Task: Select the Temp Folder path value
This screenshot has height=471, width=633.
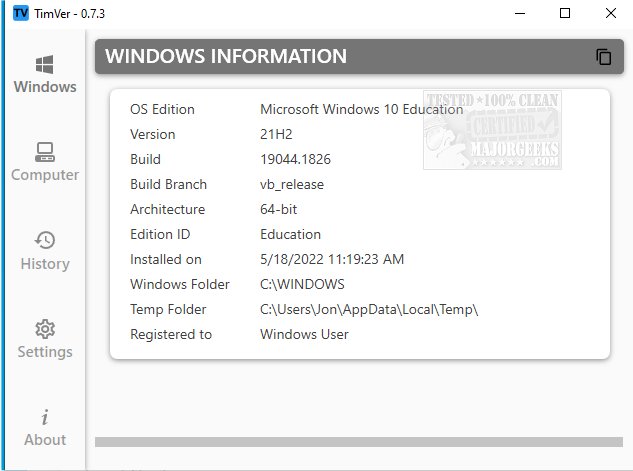Action: tap(369, 309)
